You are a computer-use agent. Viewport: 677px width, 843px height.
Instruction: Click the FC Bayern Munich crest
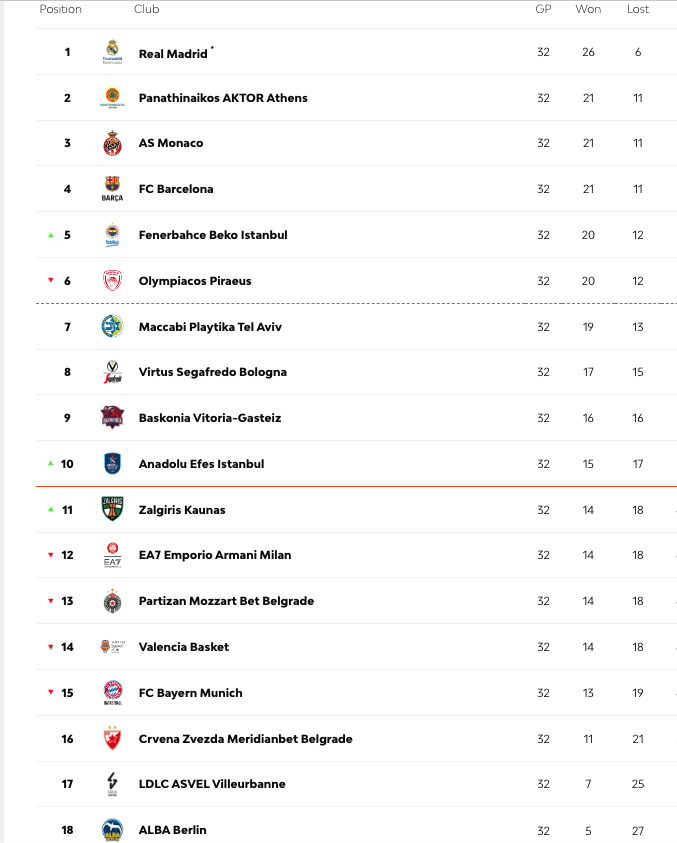[112, 692]
